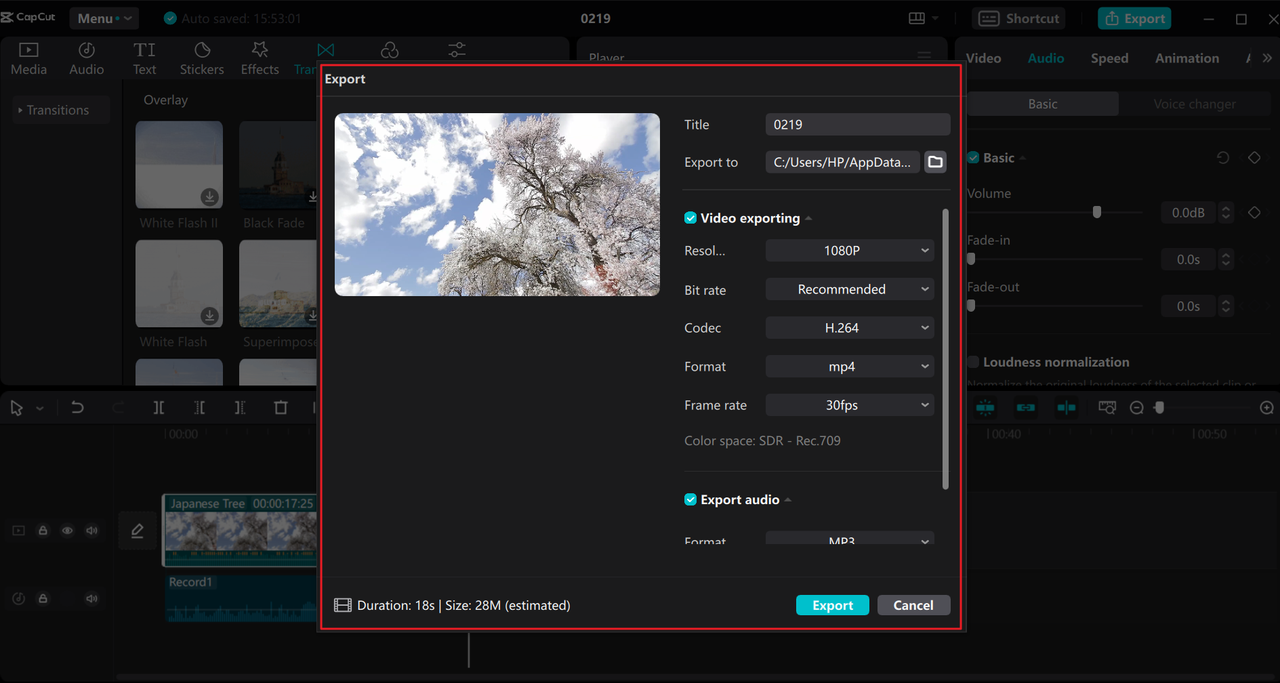1280x683 pixels.
Task: Mute the Japanese Tree video track
Action: [x=92, y=531]
